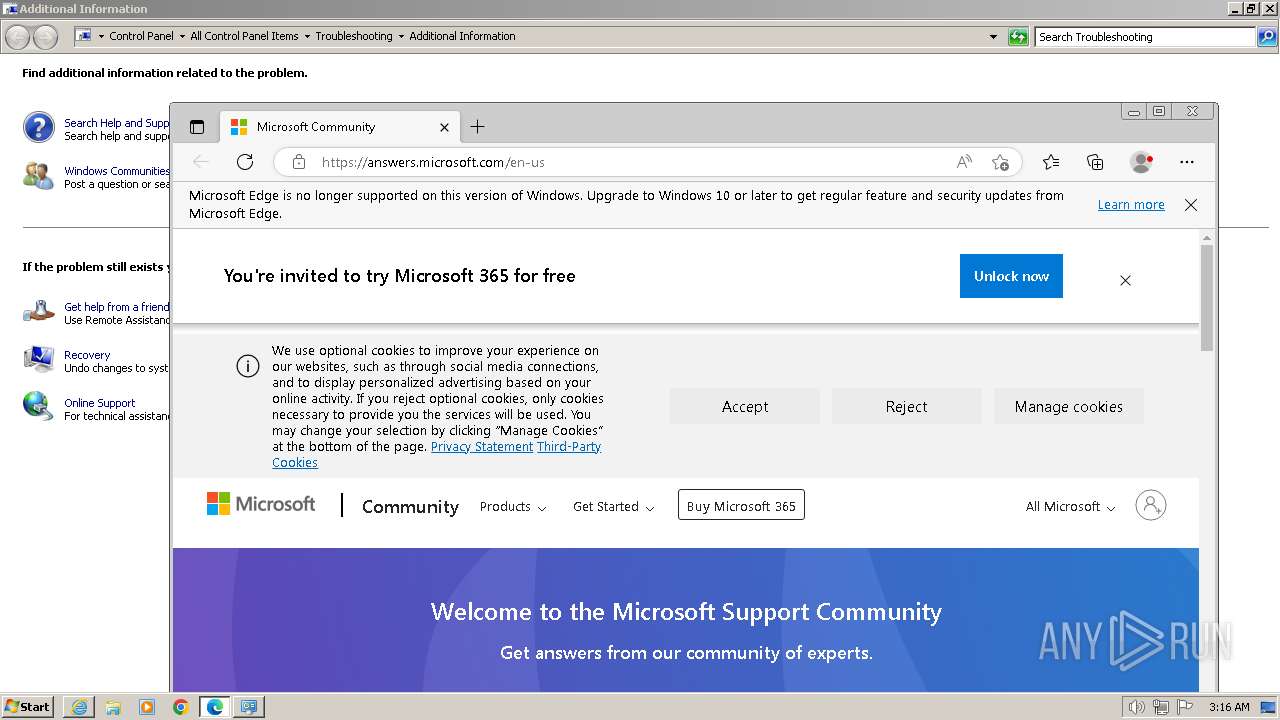Launch Google Chrome from taskbar

point(180,707)
